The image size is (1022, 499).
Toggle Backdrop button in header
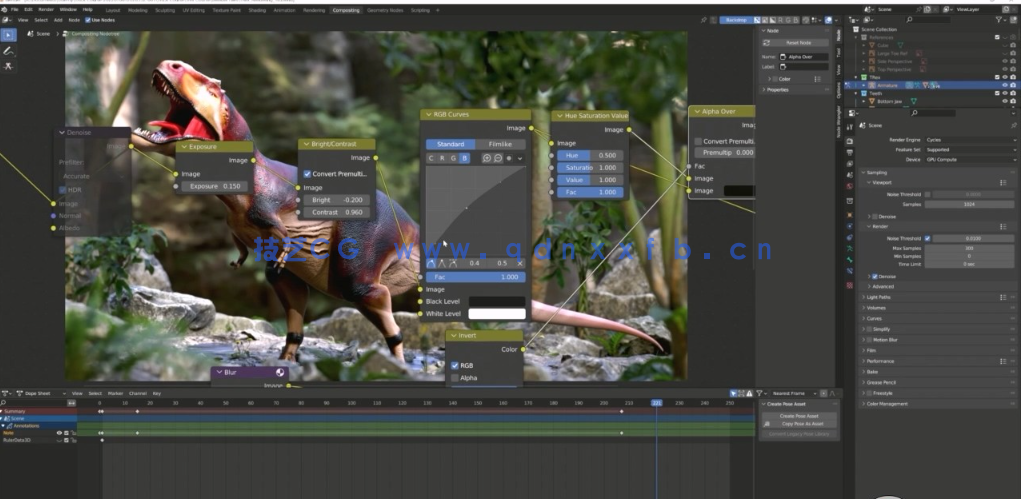point(736,20)
